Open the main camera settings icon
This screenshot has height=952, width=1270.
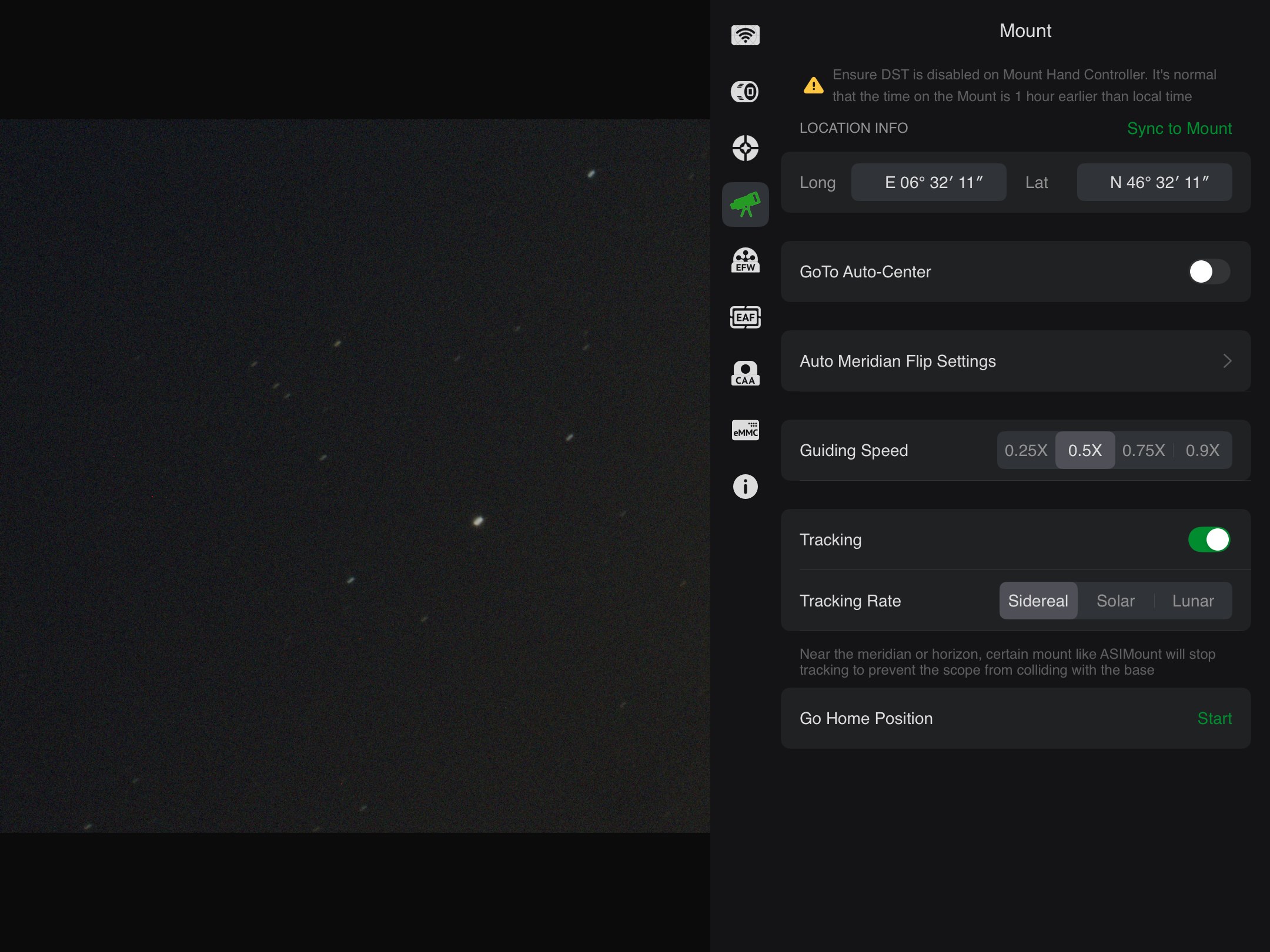click(x=745, y=92)
